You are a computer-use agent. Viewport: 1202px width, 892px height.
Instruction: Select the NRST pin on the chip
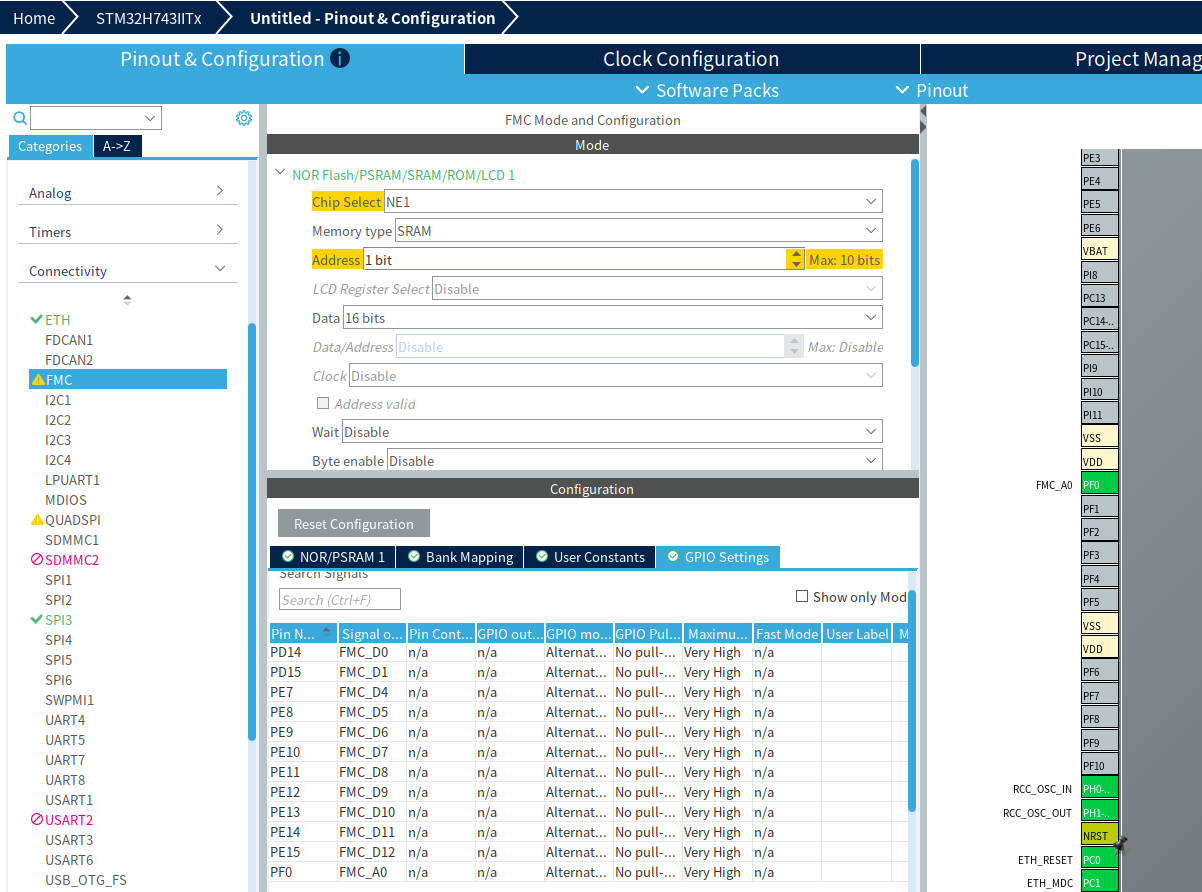1099,835
